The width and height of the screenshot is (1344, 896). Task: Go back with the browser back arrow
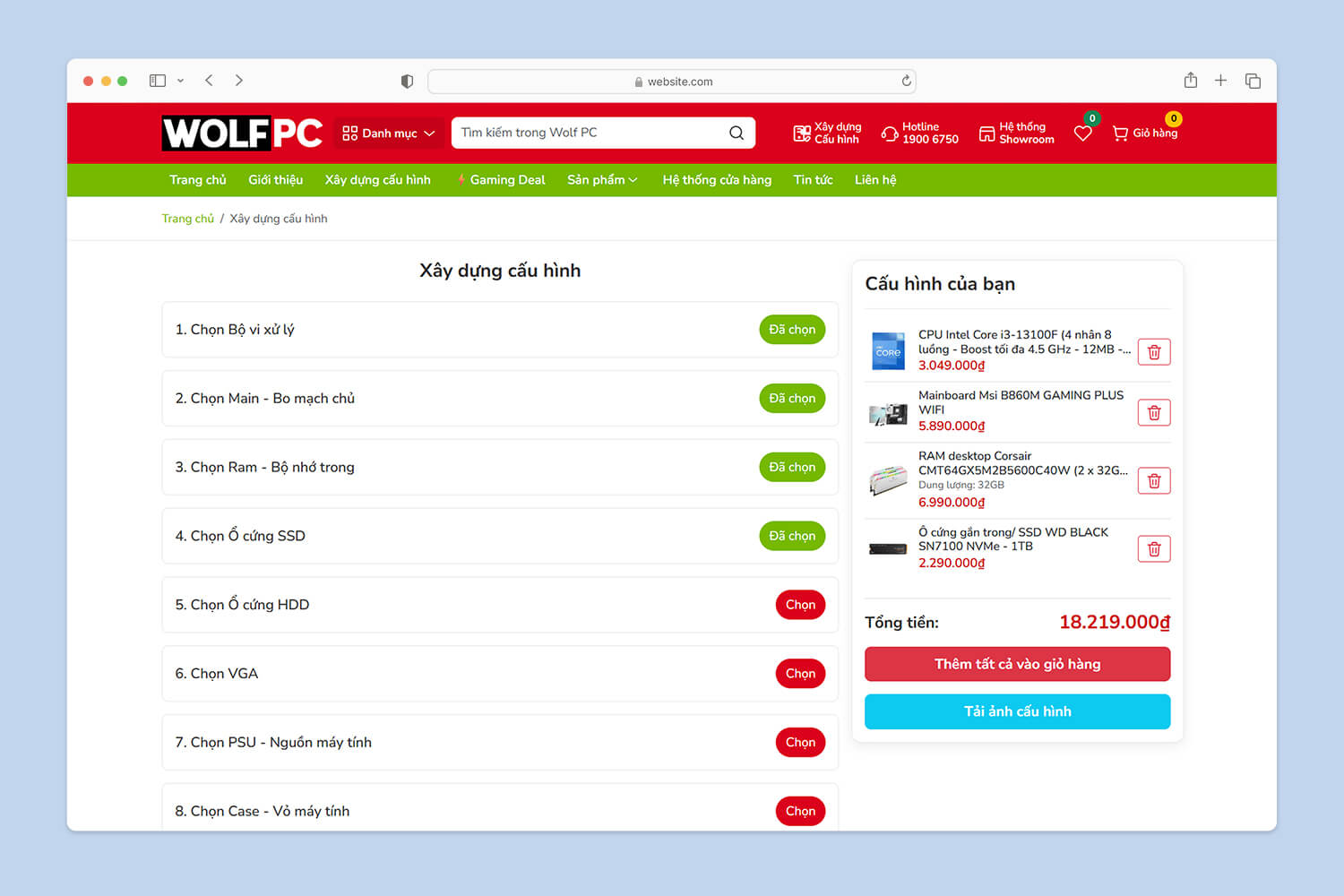[x=209, y=81]
